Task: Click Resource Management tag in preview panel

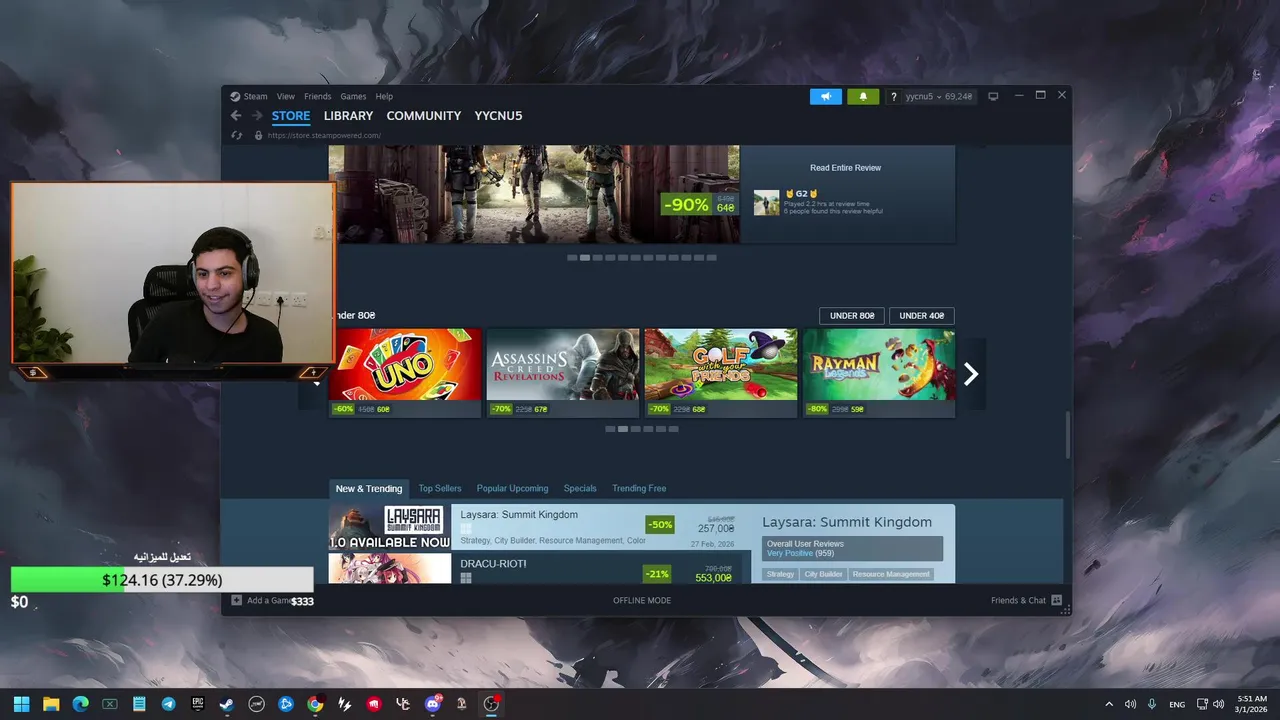Action: 891,574
